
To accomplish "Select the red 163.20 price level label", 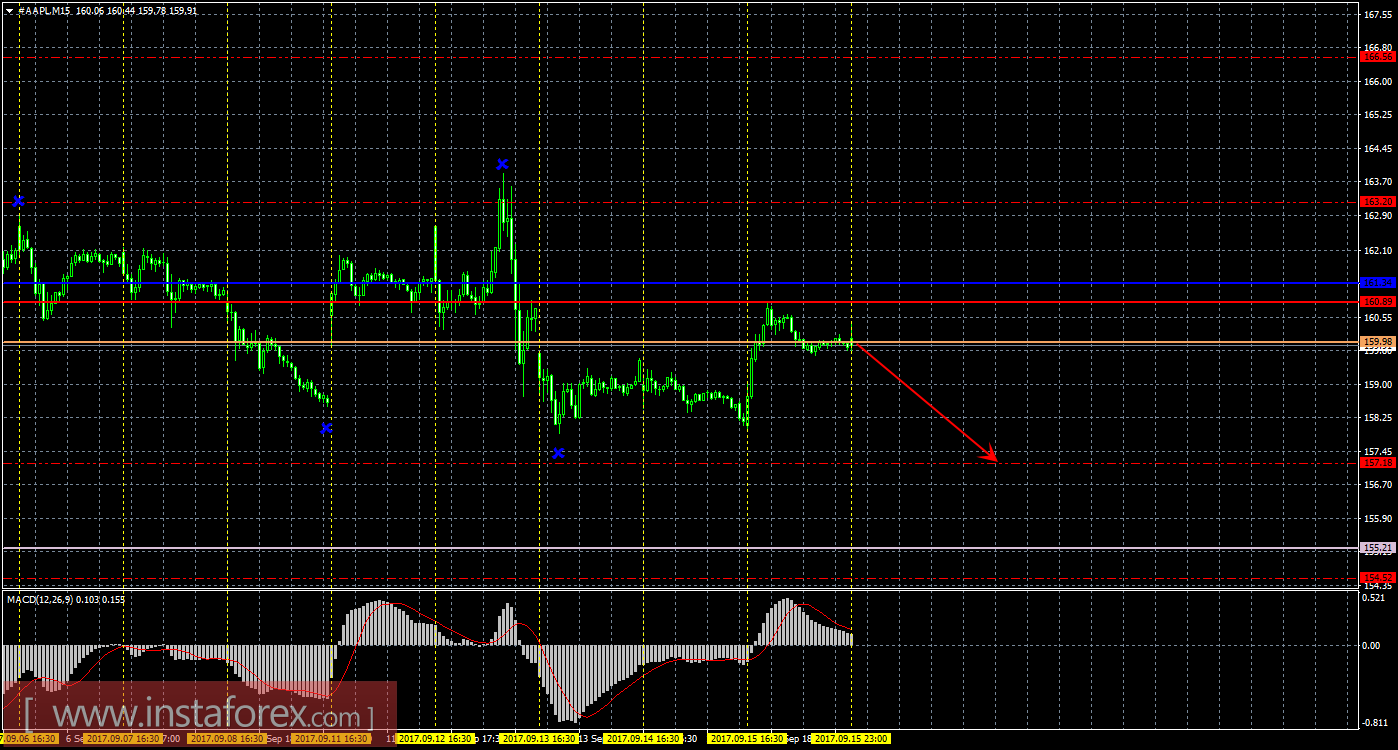I will [1378, 201].
